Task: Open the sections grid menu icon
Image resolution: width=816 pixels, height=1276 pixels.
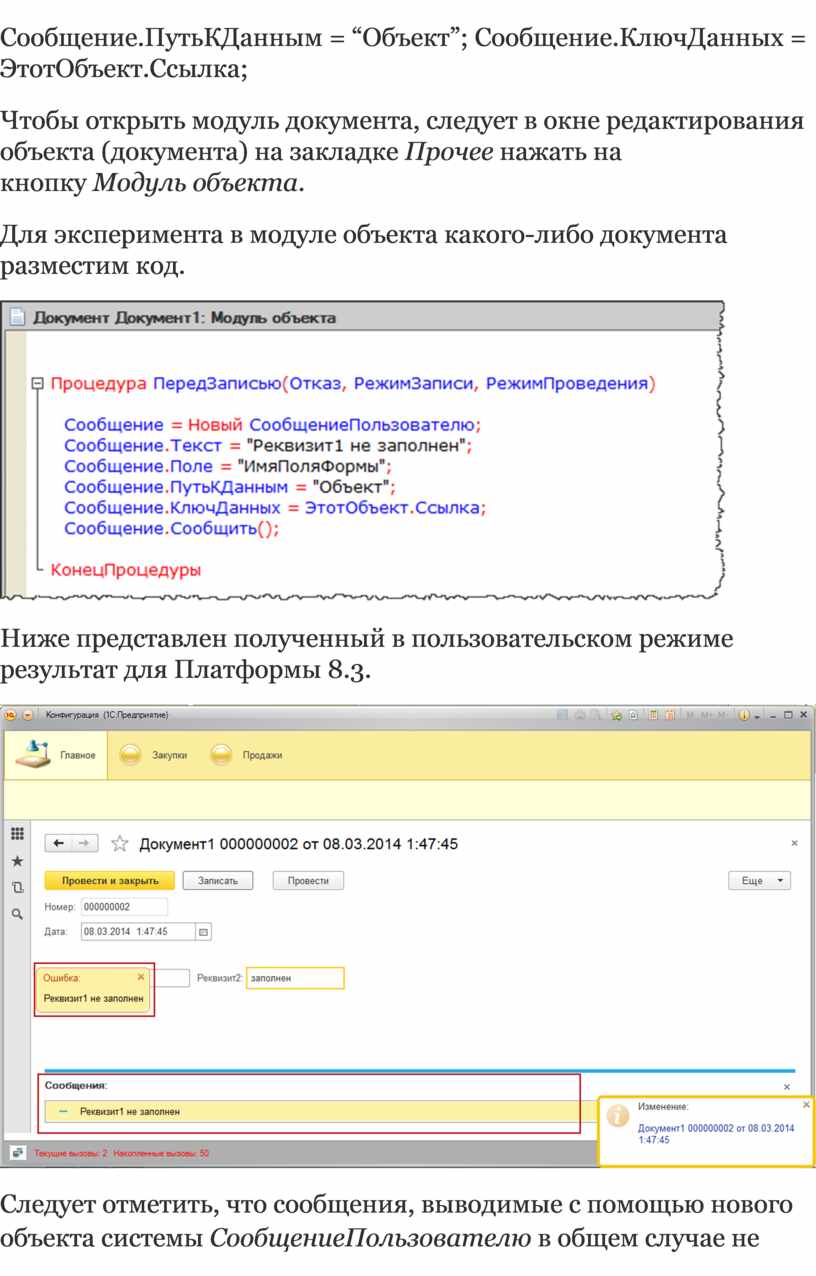Action: (17, 834)
